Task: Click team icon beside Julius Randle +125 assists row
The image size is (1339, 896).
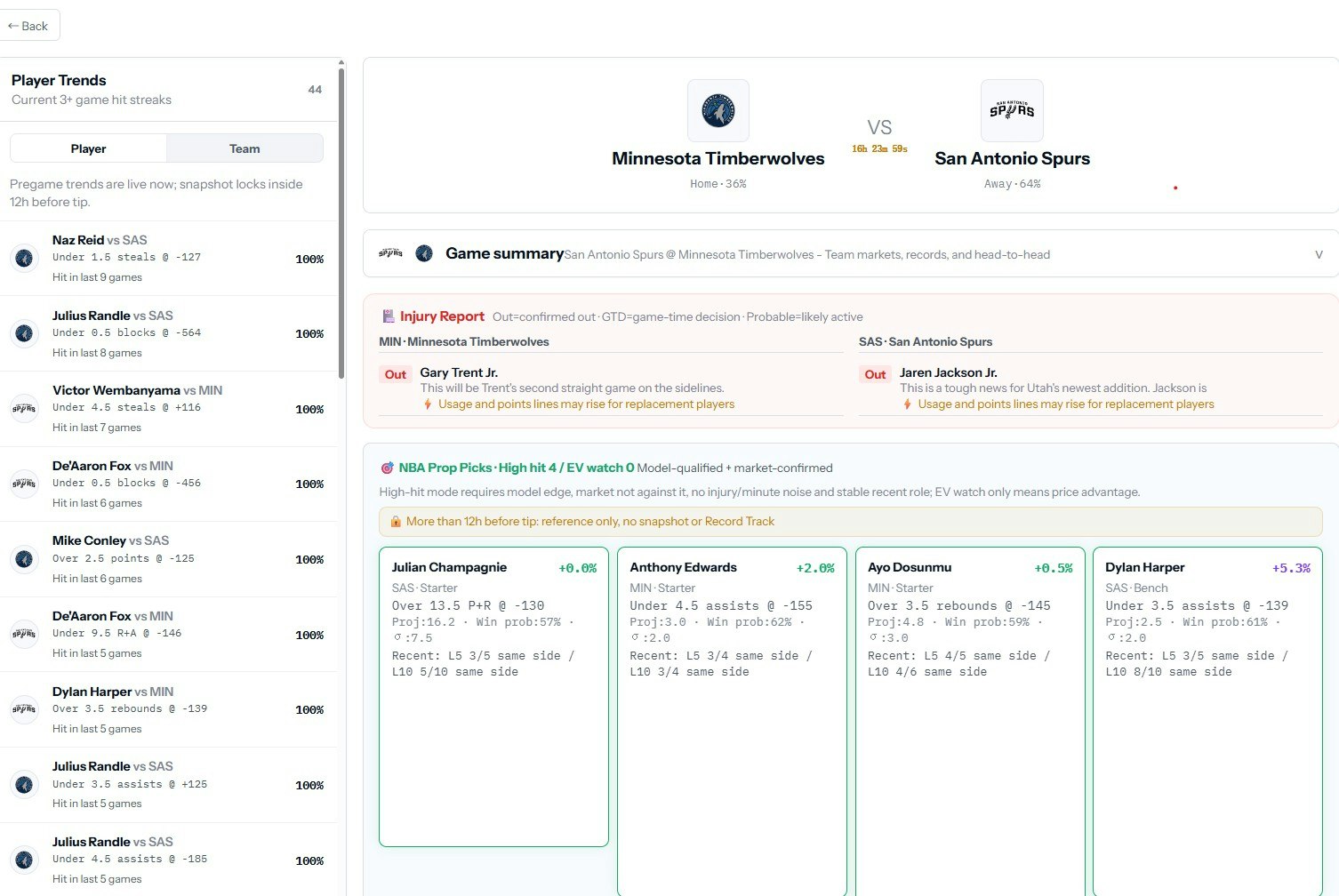Action: [x=24, y=785]
